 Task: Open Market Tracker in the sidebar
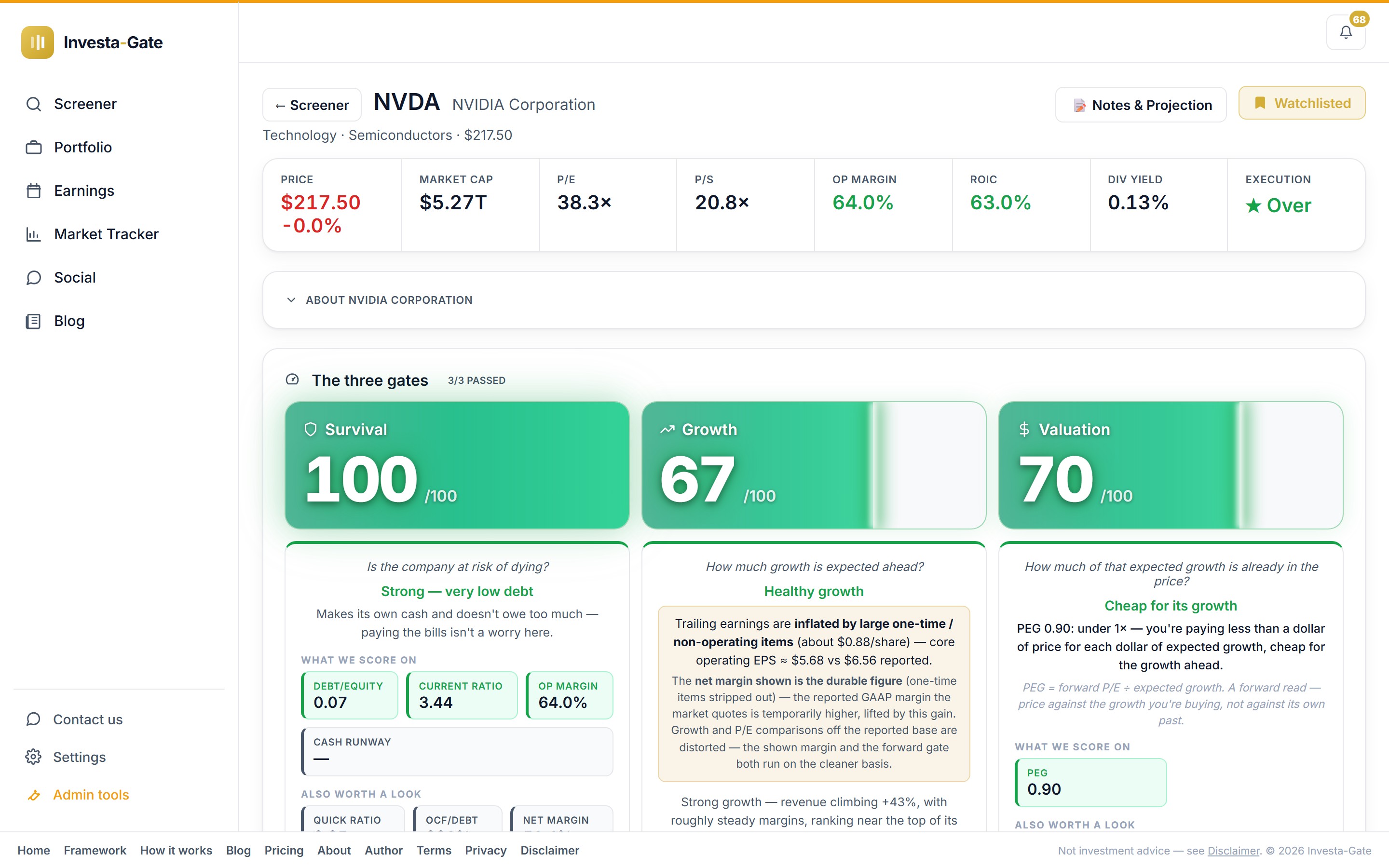pos(119,234)
